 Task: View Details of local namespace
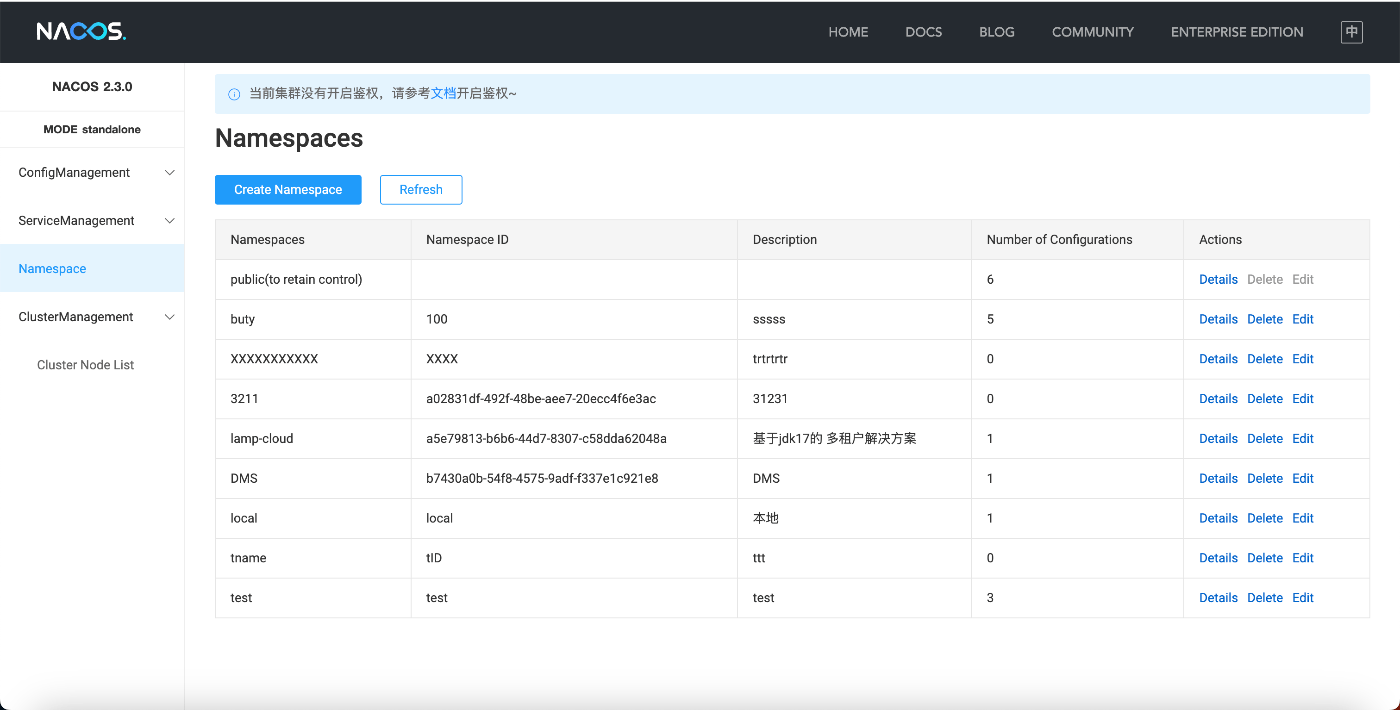tap(1218, 519)
